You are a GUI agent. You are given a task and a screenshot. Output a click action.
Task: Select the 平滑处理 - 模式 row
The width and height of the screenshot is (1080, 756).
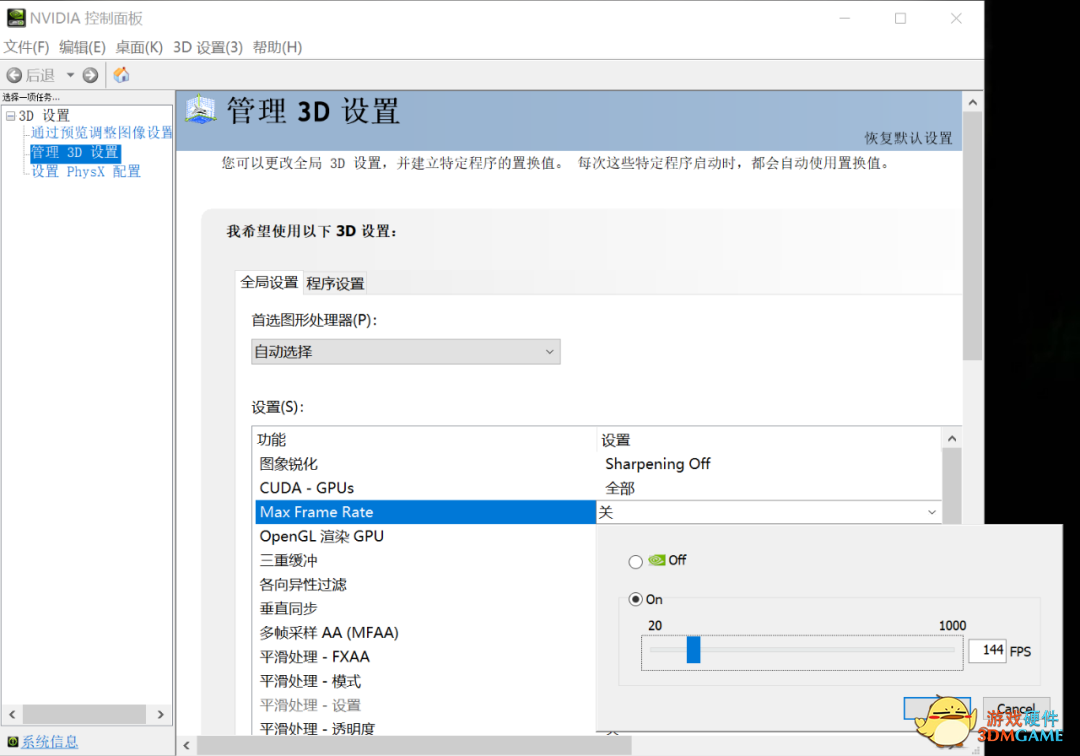(426, 681)
